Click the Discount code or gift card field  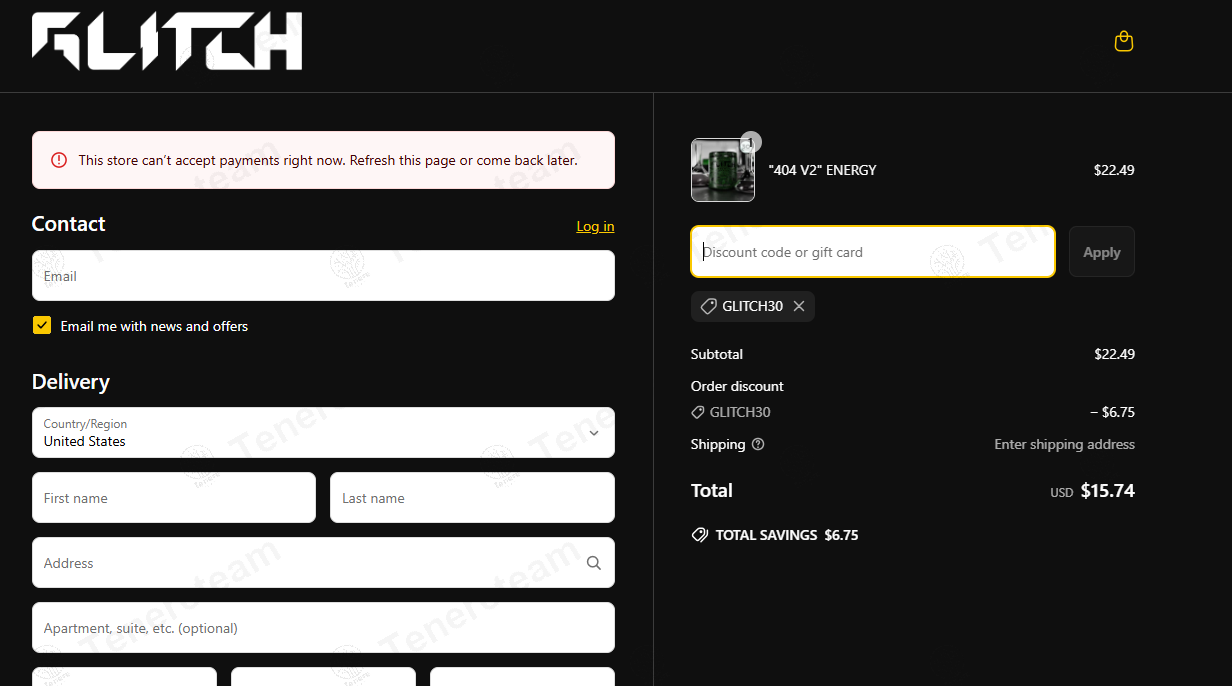tap(873, 252)
